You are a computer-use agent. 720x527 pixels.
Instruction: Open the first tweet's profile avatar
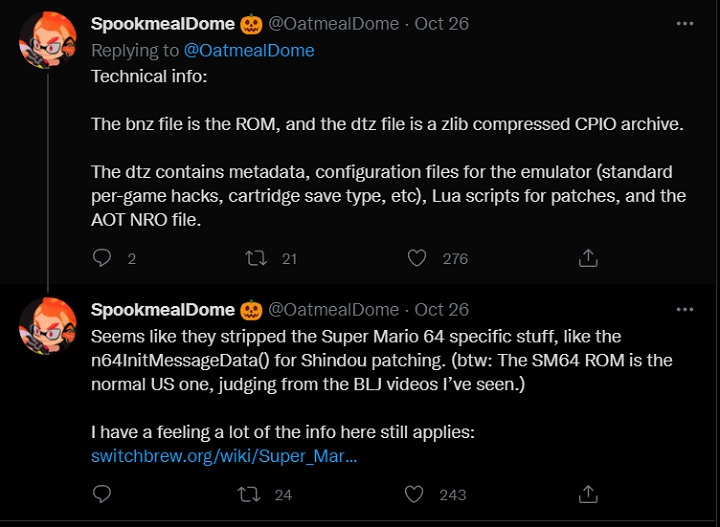tap(48, 42)
